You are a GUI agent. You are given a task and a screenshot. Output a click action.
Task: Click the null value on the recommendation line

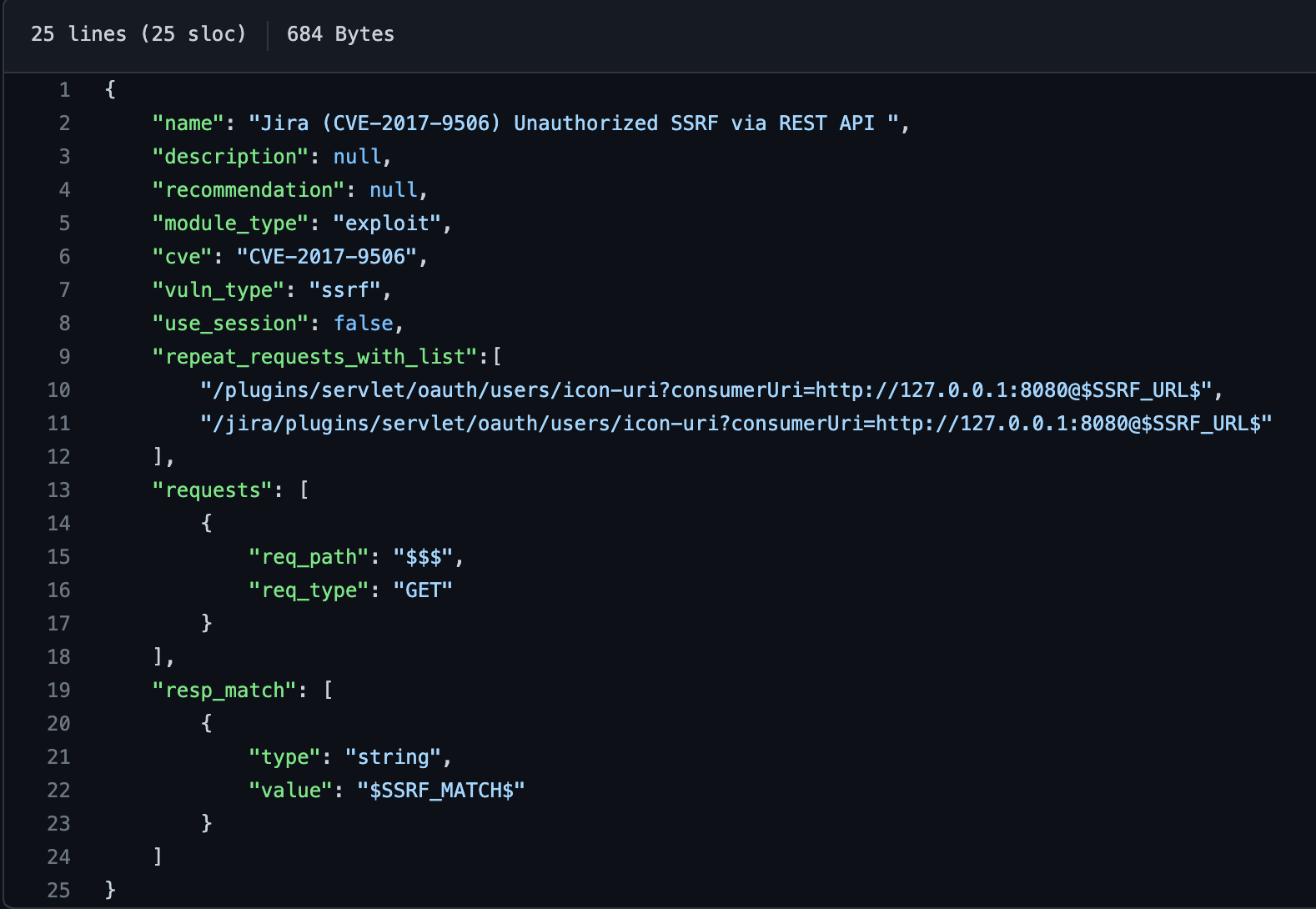[394, 190]
